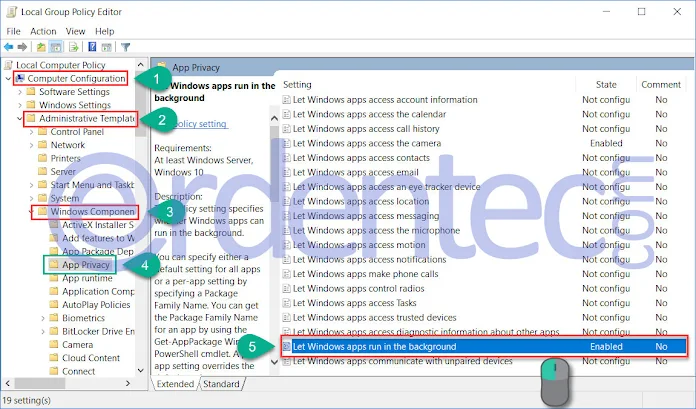
Task: Open the Action menu
Action: tap(43, 31)
